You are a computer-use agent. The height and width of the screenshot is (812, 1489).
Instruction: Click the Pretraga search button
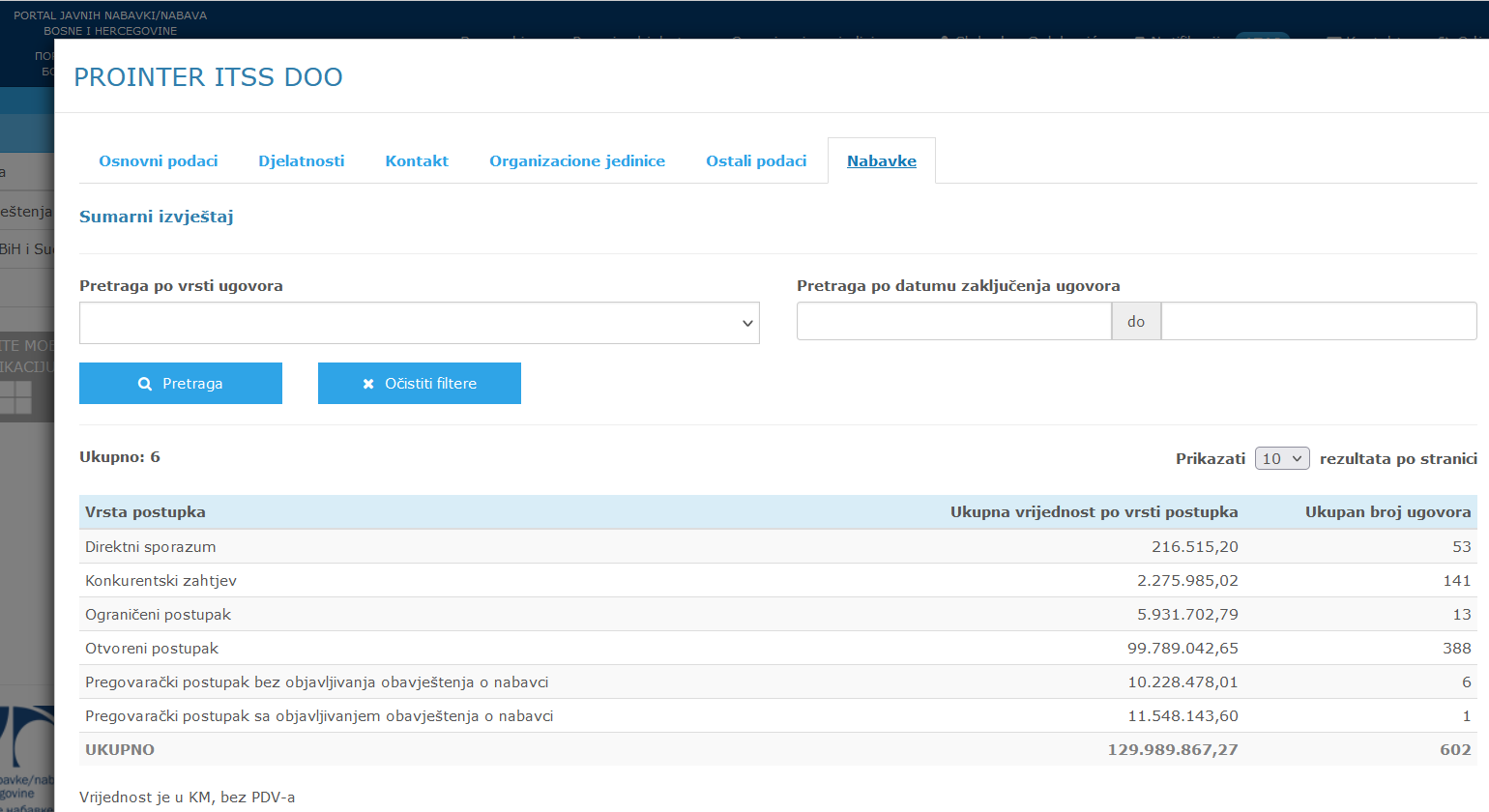point(181,384)
